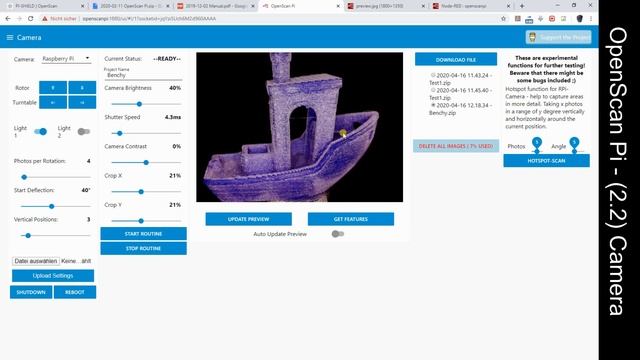Turn on the Light 2 switch

84,131
